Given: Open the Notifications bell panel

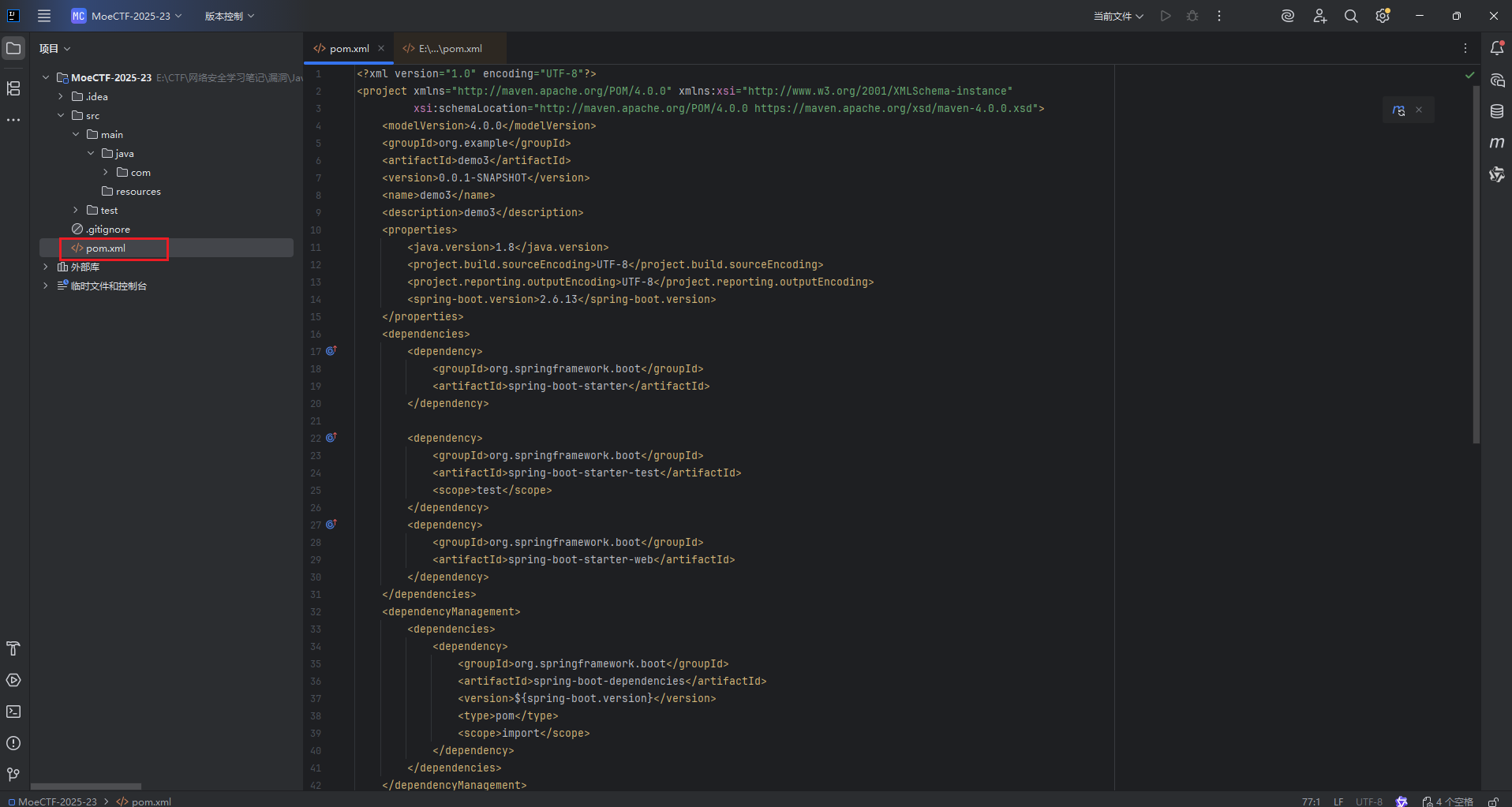Looking at the screenshot, I should (1497, 48).
